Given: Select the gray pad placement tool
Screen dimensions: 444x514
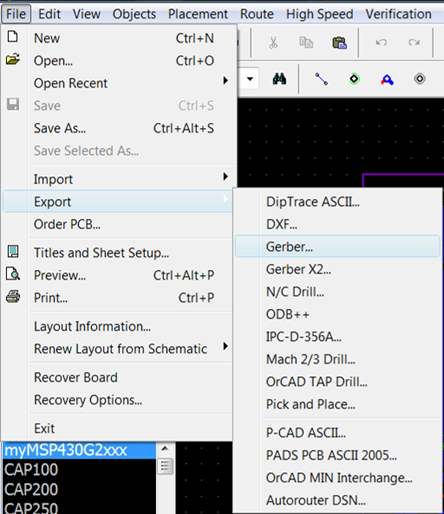Looking at the screenshot, I should tap(420, 79).
